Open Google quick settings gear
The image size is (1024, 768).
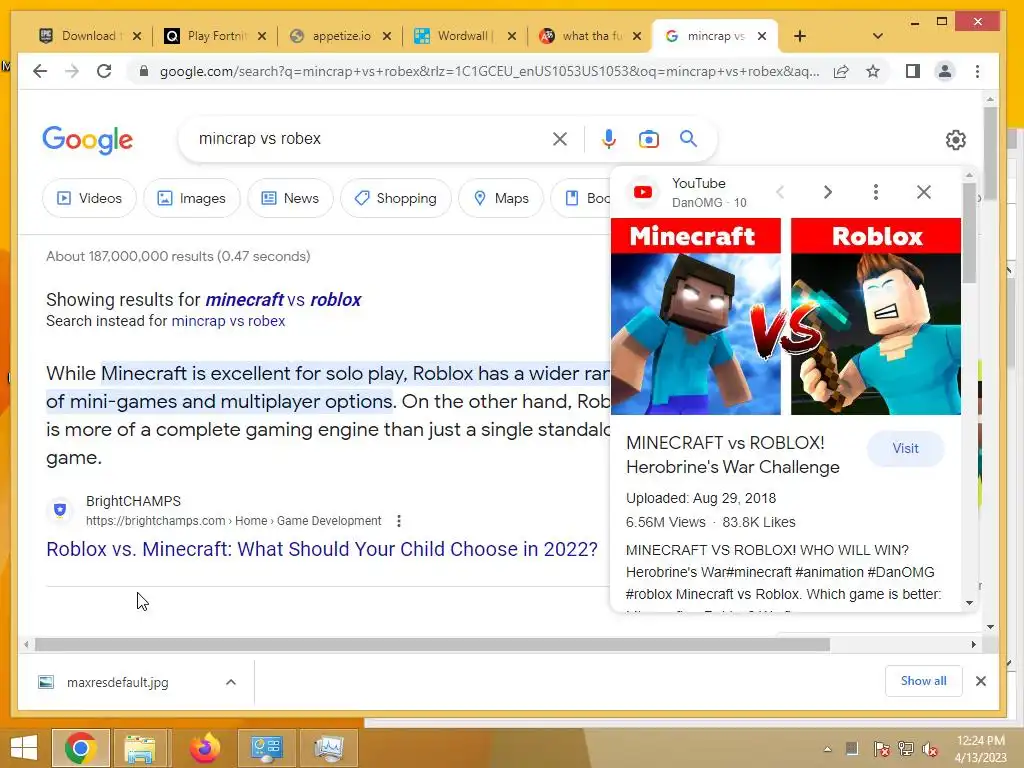click(955, 140)
